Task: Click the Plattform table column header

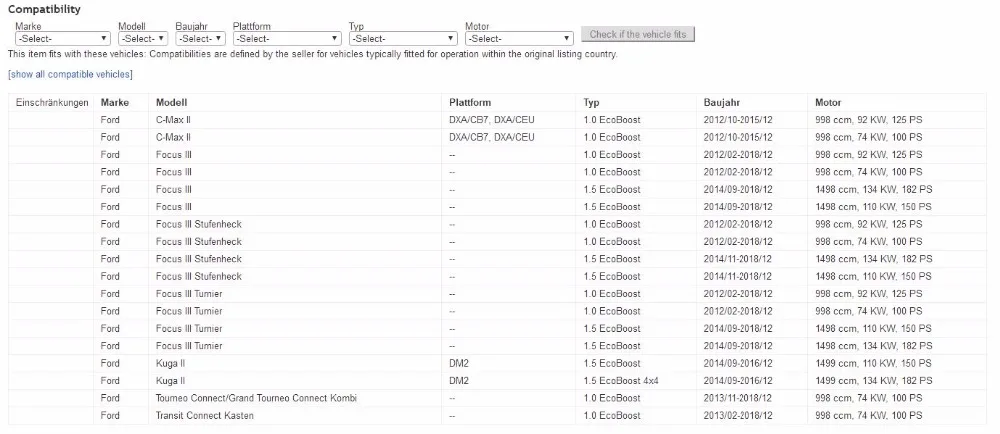Action: (x=470, y=103)
